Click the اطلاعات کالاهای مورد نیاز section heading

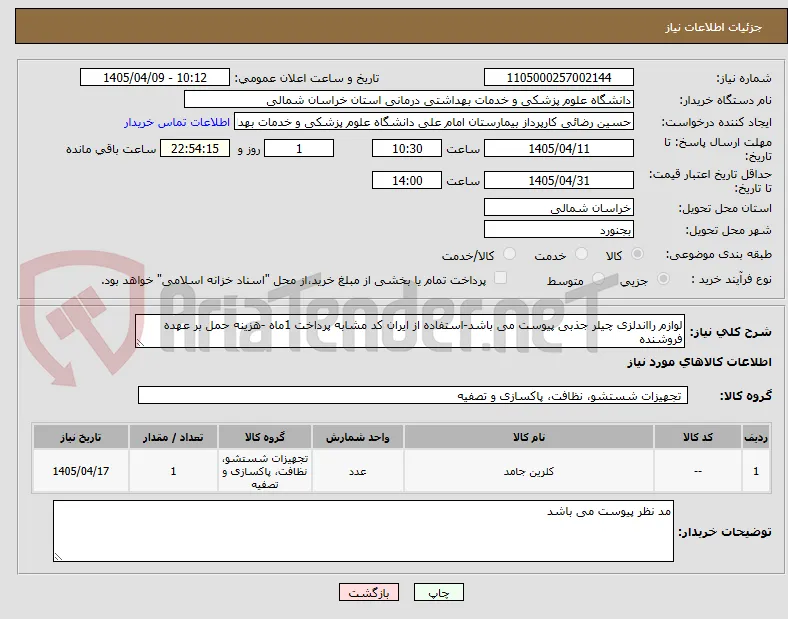699,362
